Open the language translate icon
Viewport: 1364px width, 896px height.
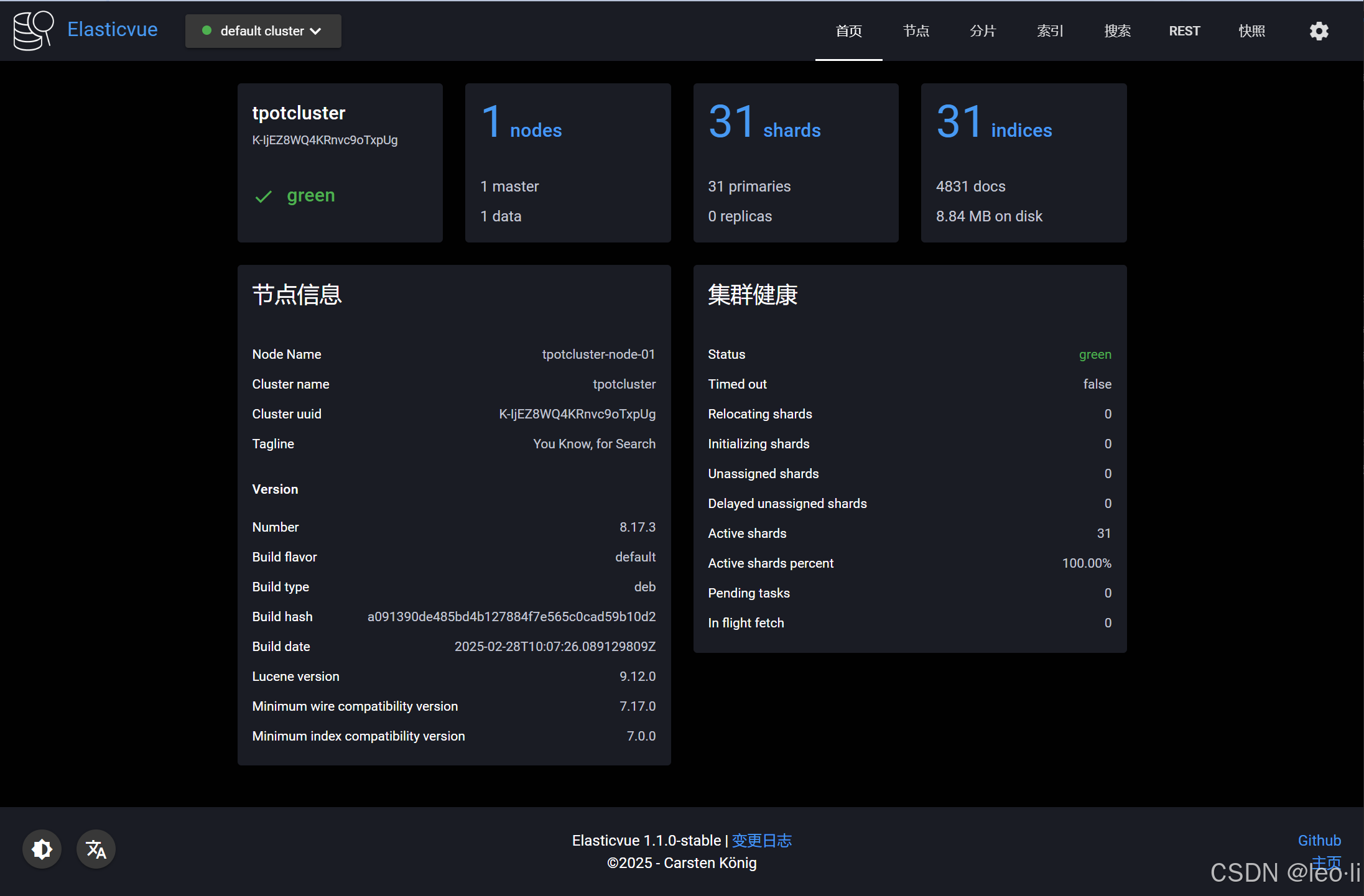click(96, 849)
